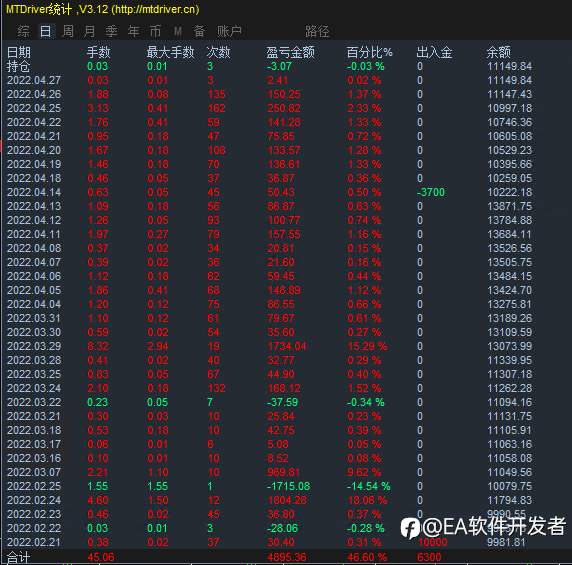Click profit value 1734.04
The height and width of the screenshot is (565, 572).
287,346
